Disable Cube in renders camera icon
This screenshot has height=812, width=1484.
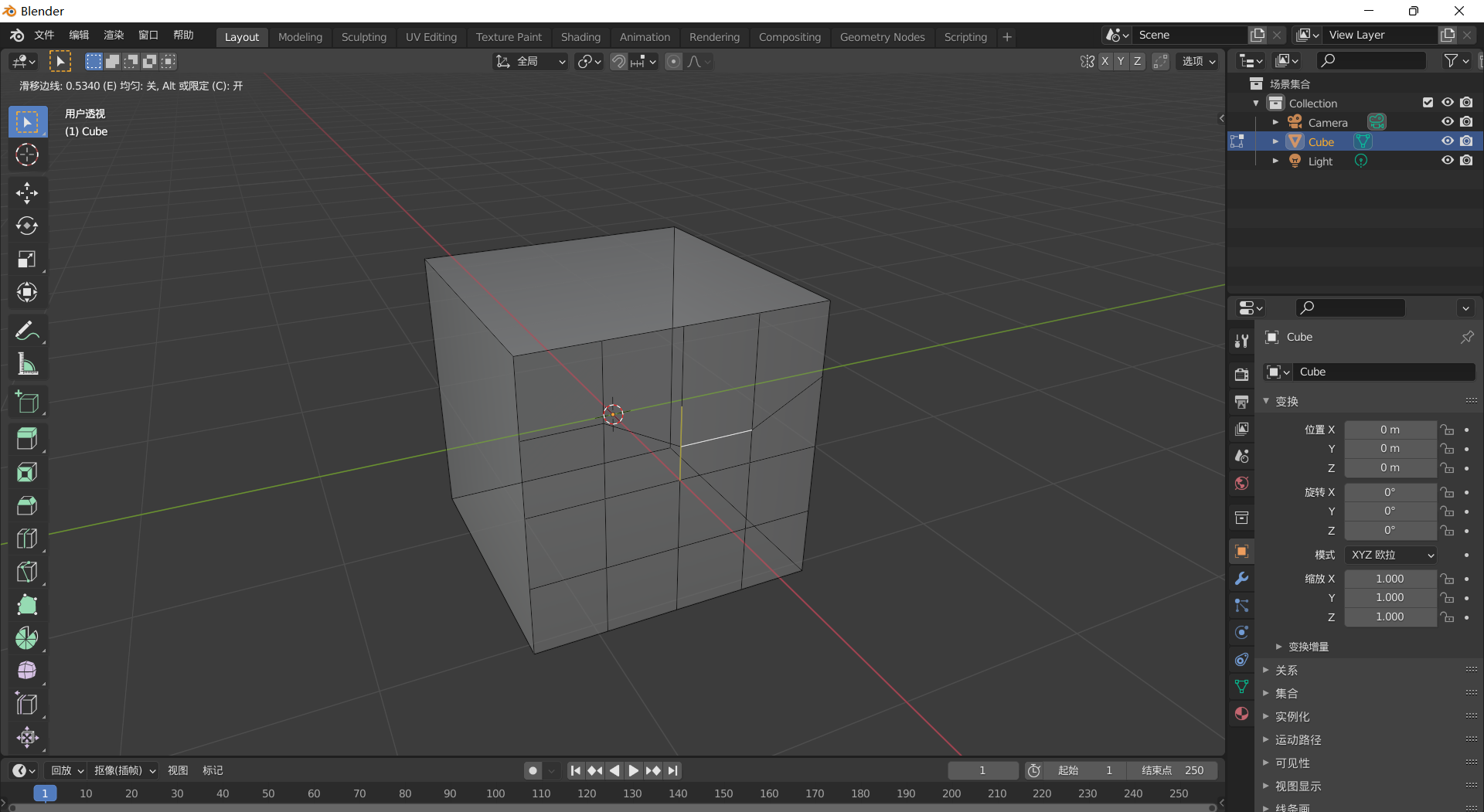[x=1466, y=141]
